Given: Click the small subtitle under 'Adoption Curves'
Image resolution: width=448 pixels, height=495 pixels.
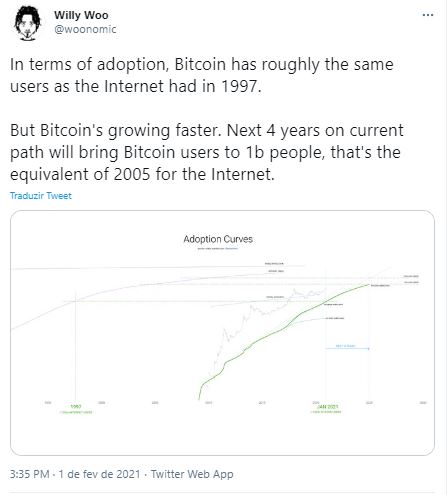Looking at the screenshot, I should point(218,248).
